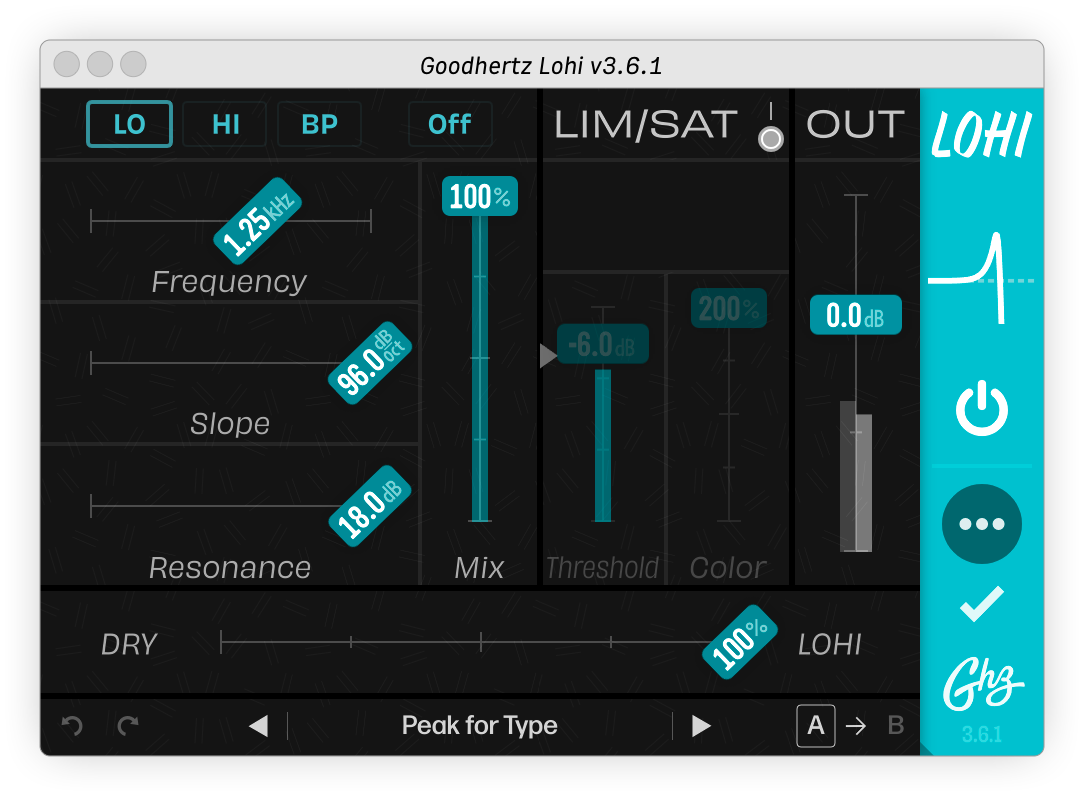Screen dimensions: 1084x796
Task: Click the threshold arrow marker
Action: 548,355
